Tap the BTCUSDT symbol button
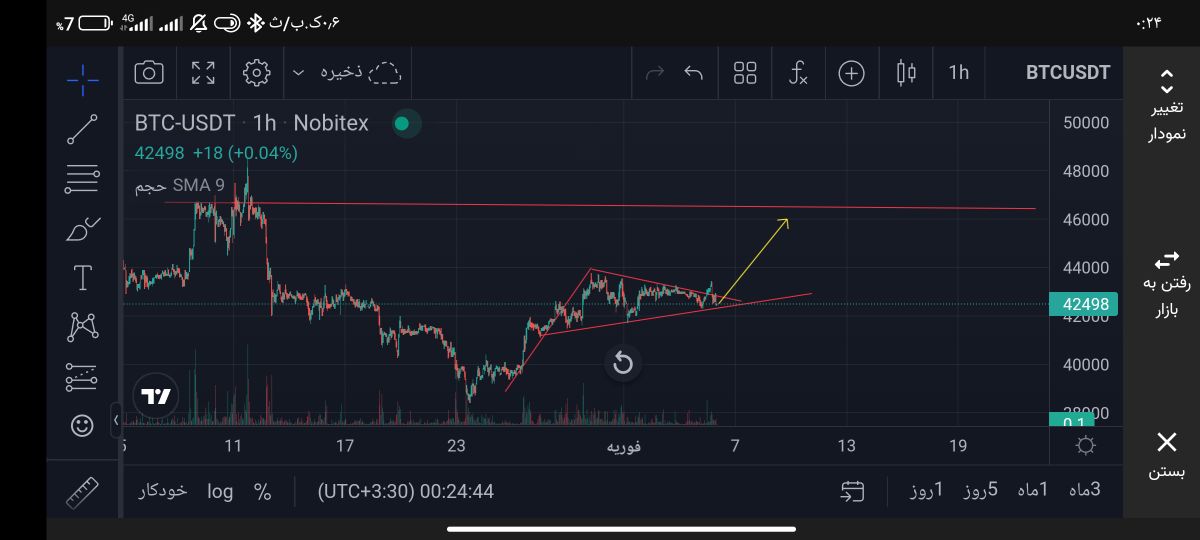Screen dimensions: 1200x540 tap(1067, 72)
